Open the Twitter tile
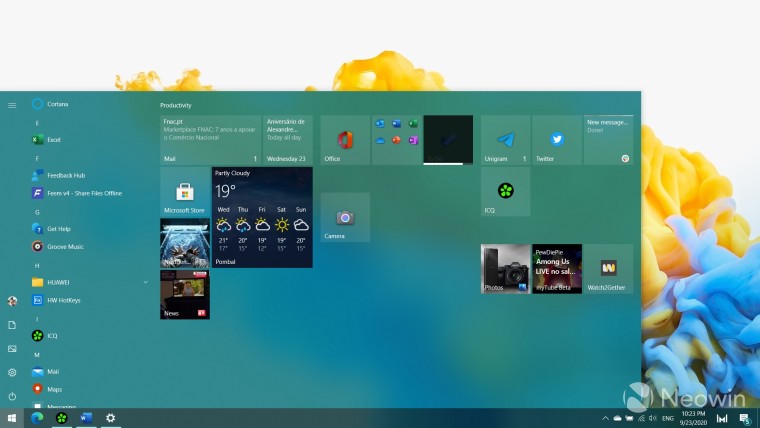Screen dimensions: 760x428 [x=557, y=140]
